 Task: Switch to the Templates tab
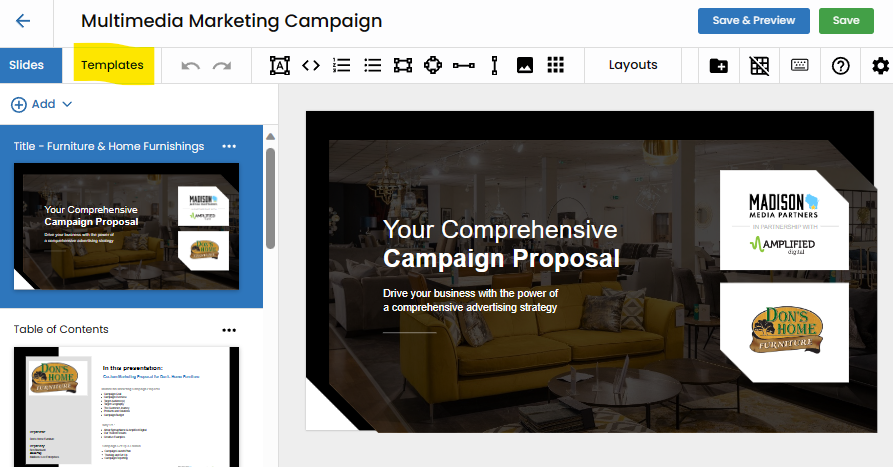pos(112,65)
